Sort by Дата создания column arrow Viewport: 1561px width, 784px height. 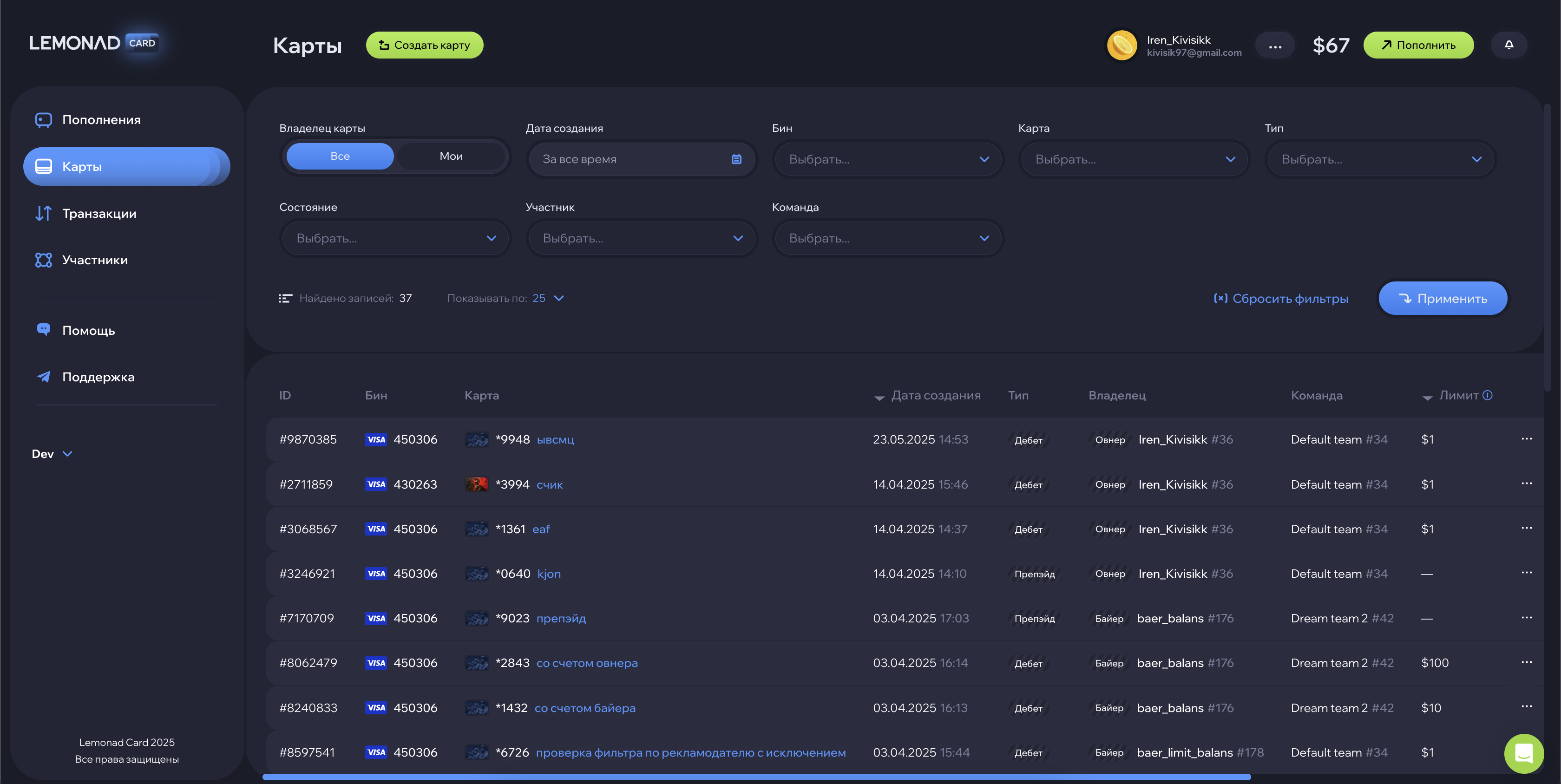point(879,398)
